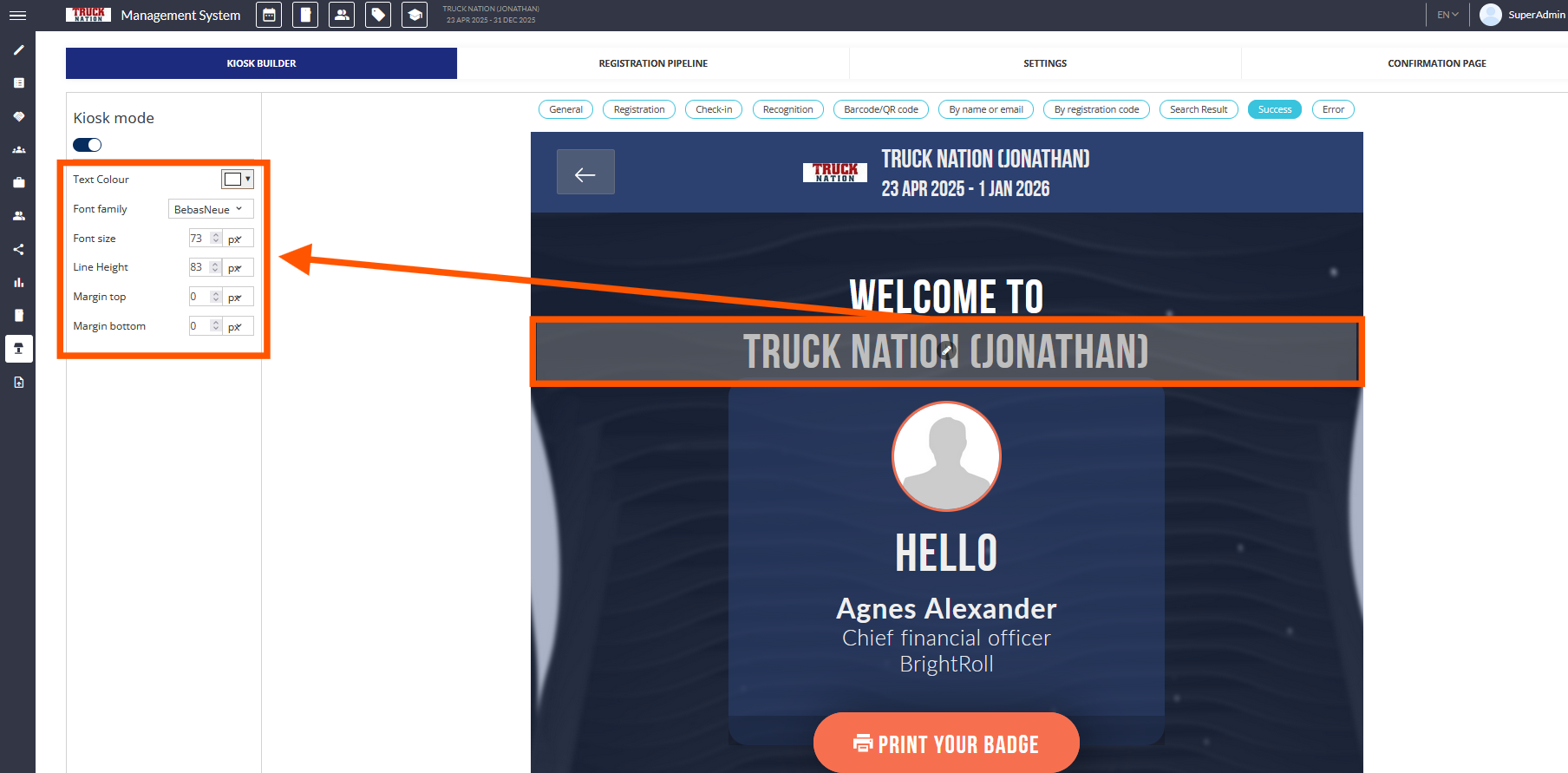Viewport: 1568px width, 773px height.
Task: Expand the EN language selector
Action: coord(1447,15)
